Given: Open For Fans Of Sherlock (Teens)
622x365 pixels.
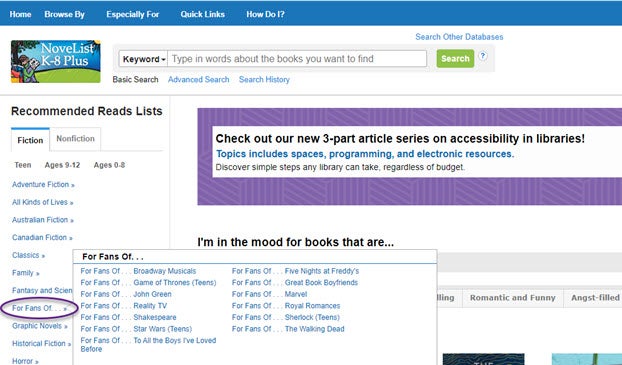Looking at the screenshot, I should click(x=286, y=317).
